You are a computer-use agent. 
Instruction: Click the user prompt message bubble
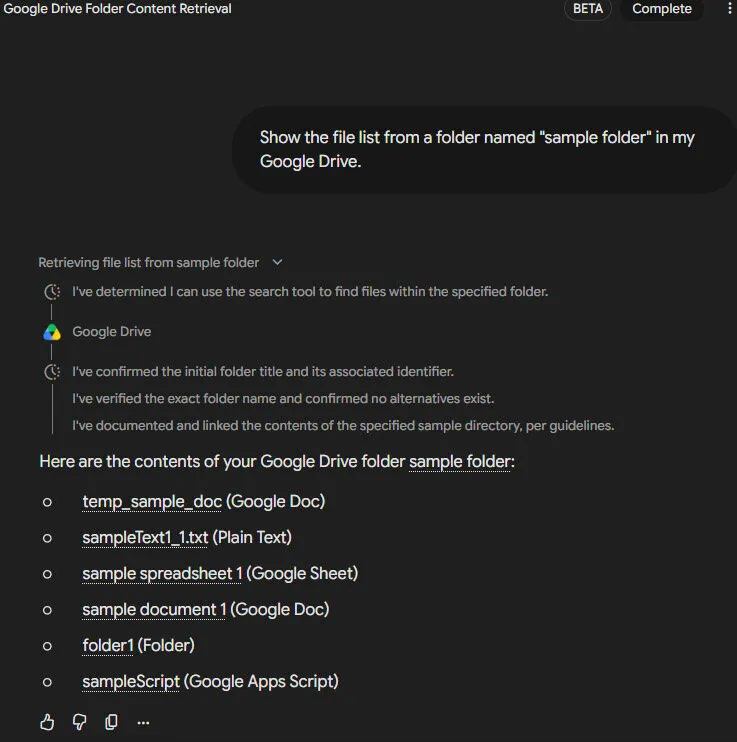tap(484, 150)
